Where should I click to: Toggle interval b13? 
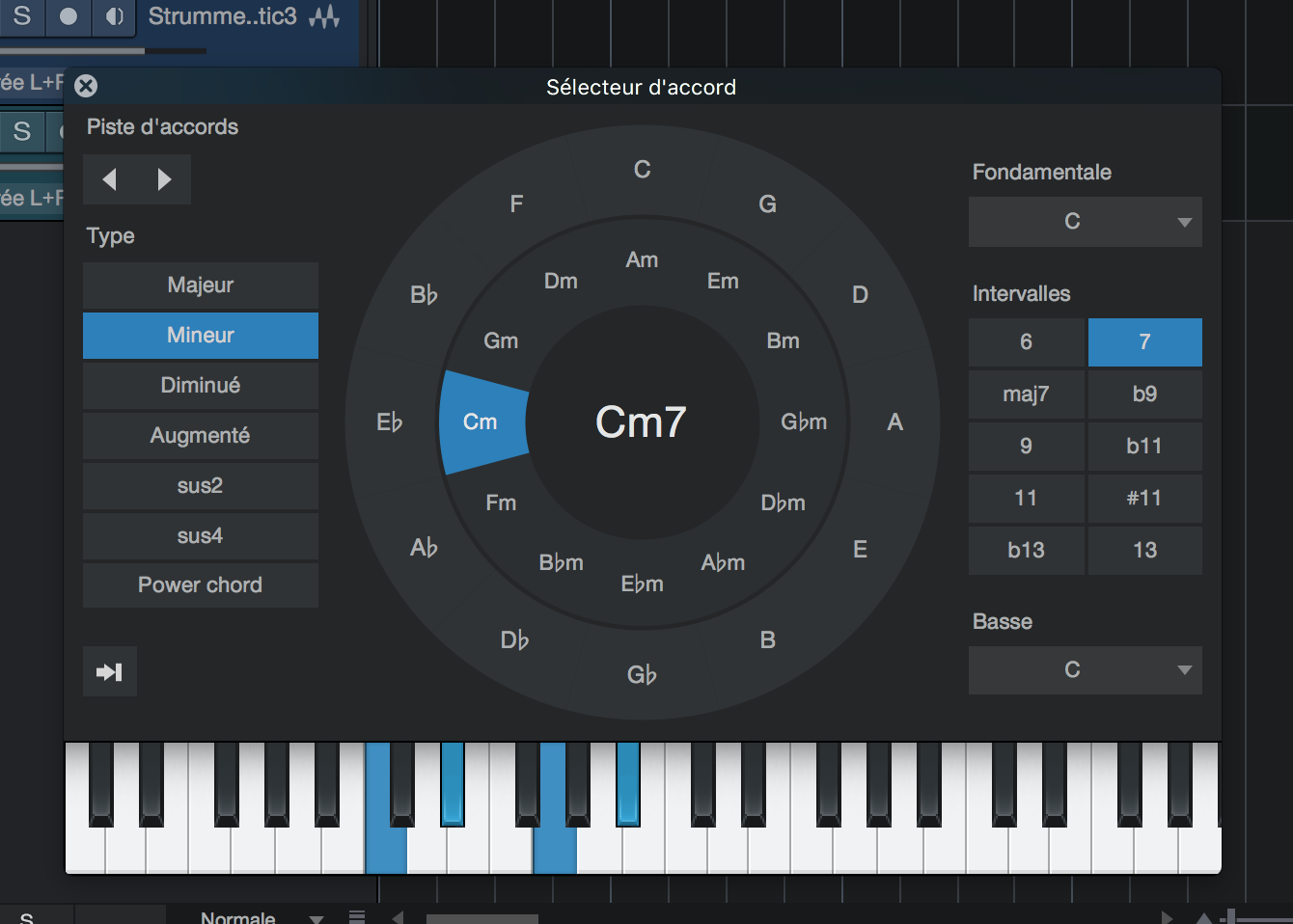coord(1027,550)
